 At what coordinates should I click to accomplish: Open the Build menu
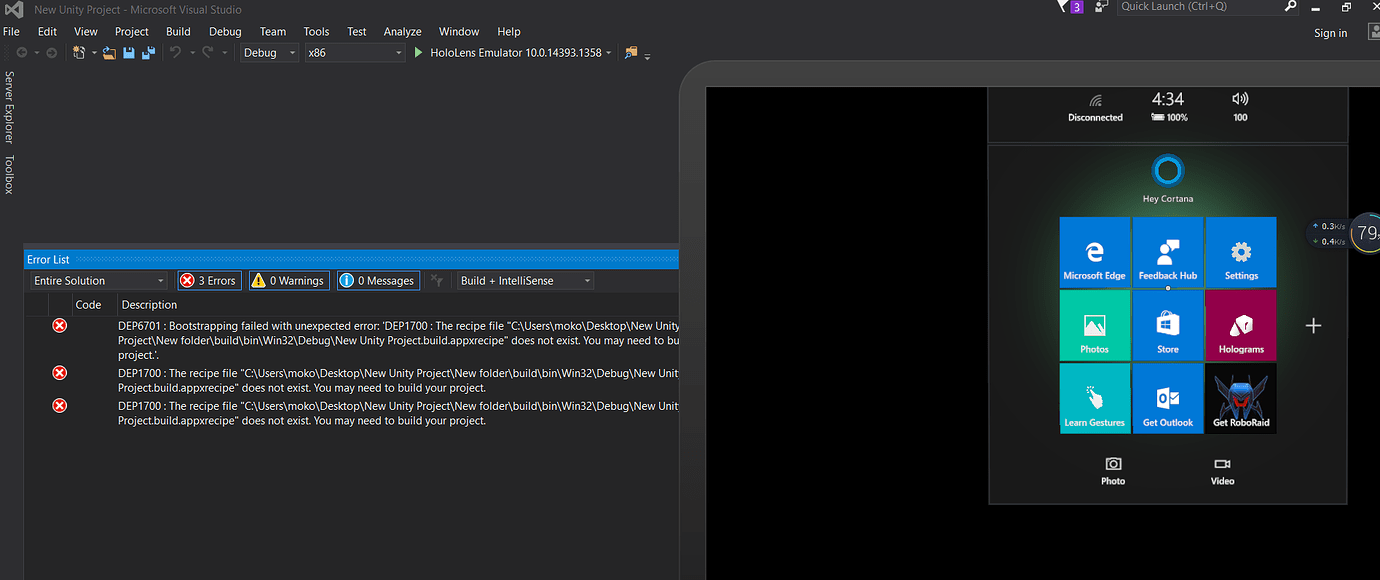[177, 31]
